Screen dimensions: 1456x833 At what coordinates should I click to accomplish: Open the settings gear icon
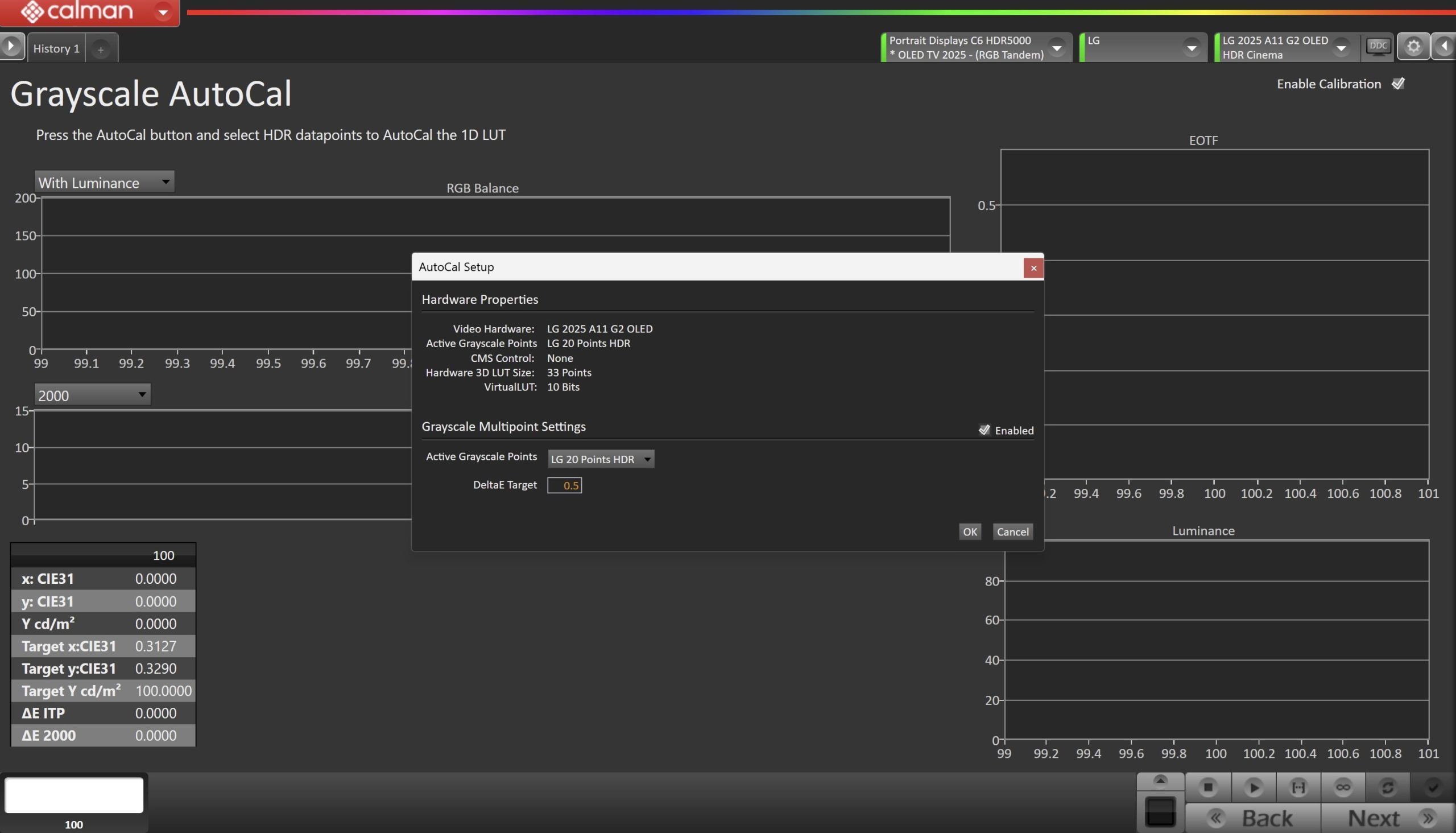(1413, 46)
